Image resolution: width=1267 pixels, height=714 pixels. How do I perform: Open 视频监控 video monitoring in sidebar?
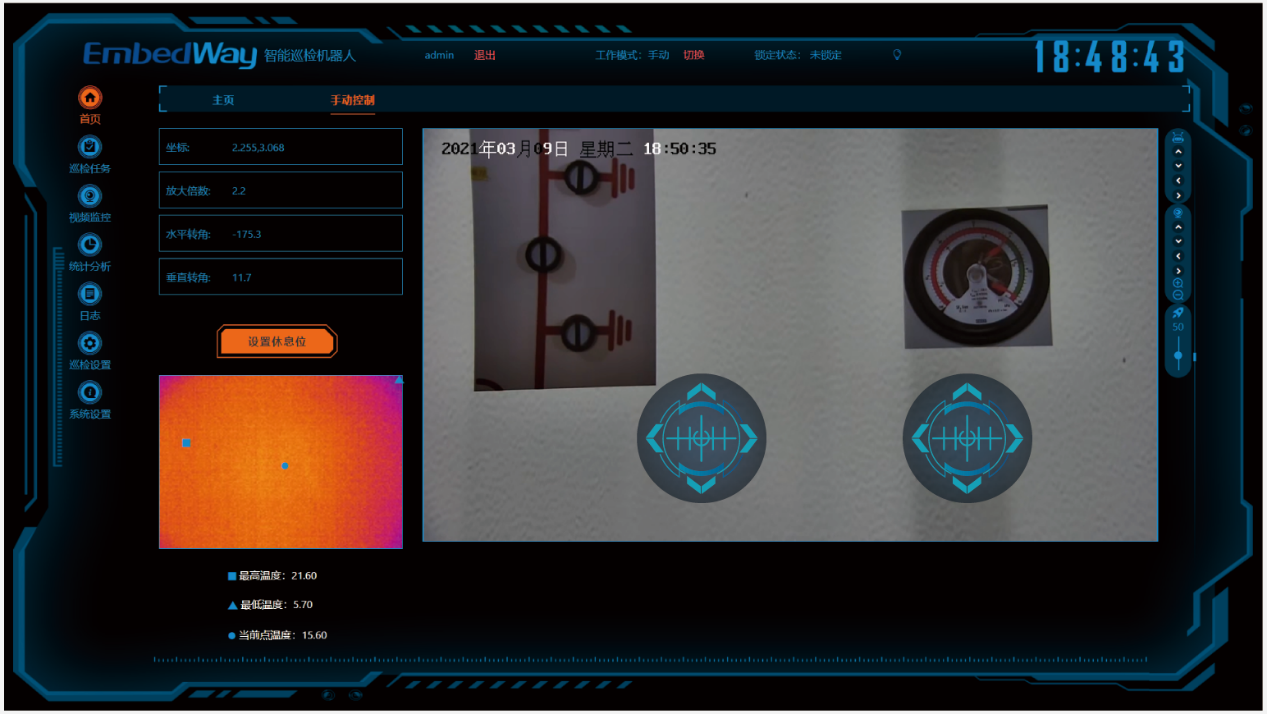(x=90, y=196)
